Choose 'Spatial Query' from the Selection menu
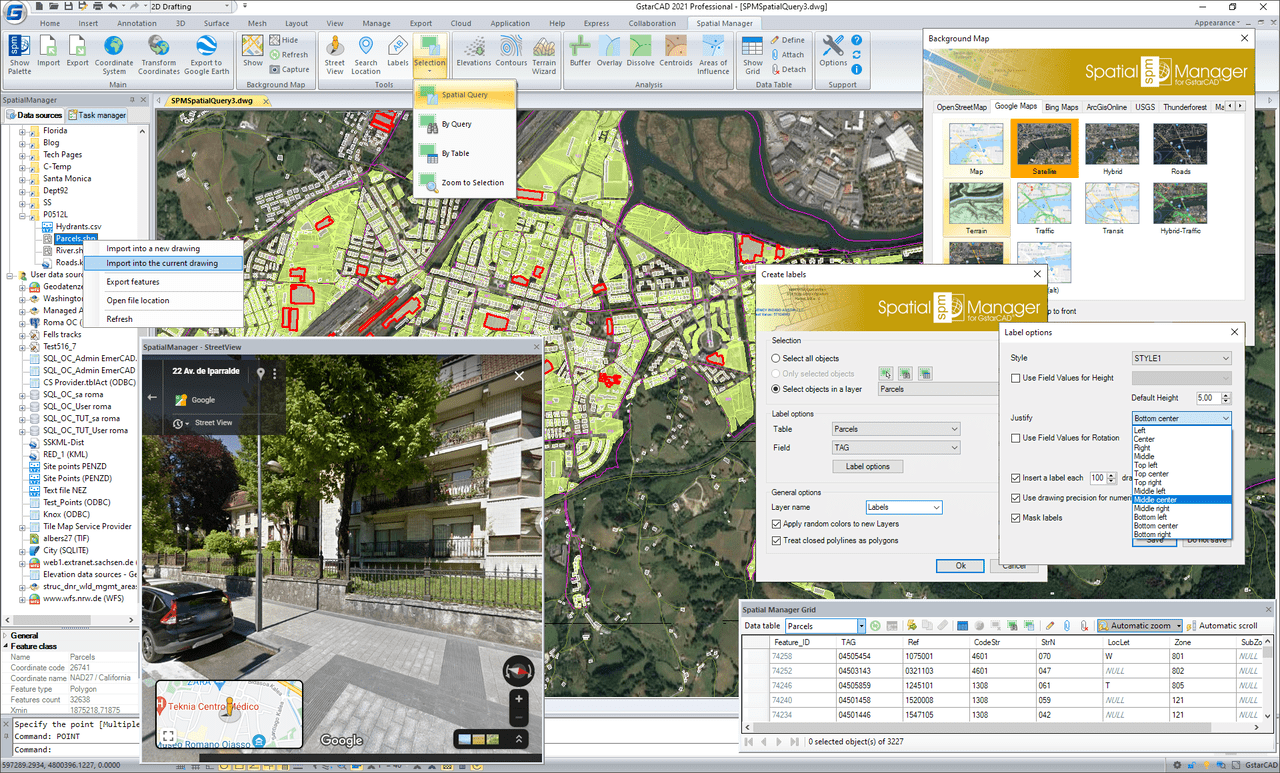The image size is (1280, 773). pyautogui.click(x=465, y=95)
